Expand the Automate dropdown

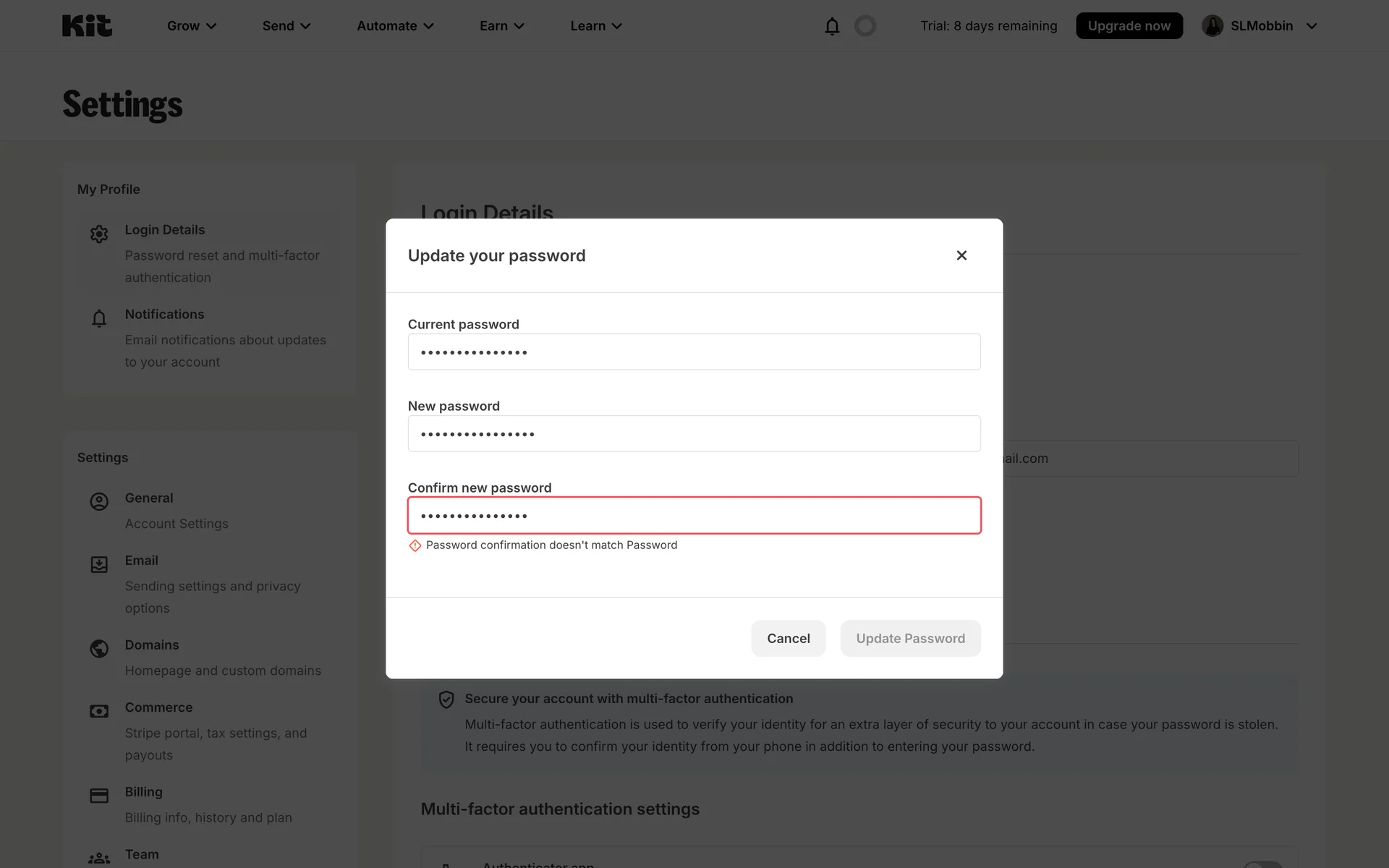click(395, 26)
